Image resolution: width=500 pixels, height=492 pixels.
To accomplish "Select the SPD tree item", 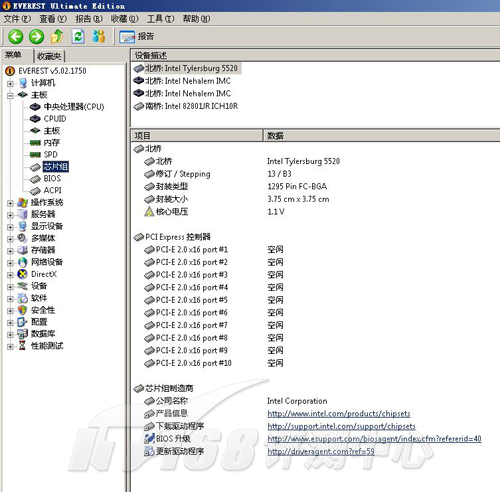I will (51, 154).
